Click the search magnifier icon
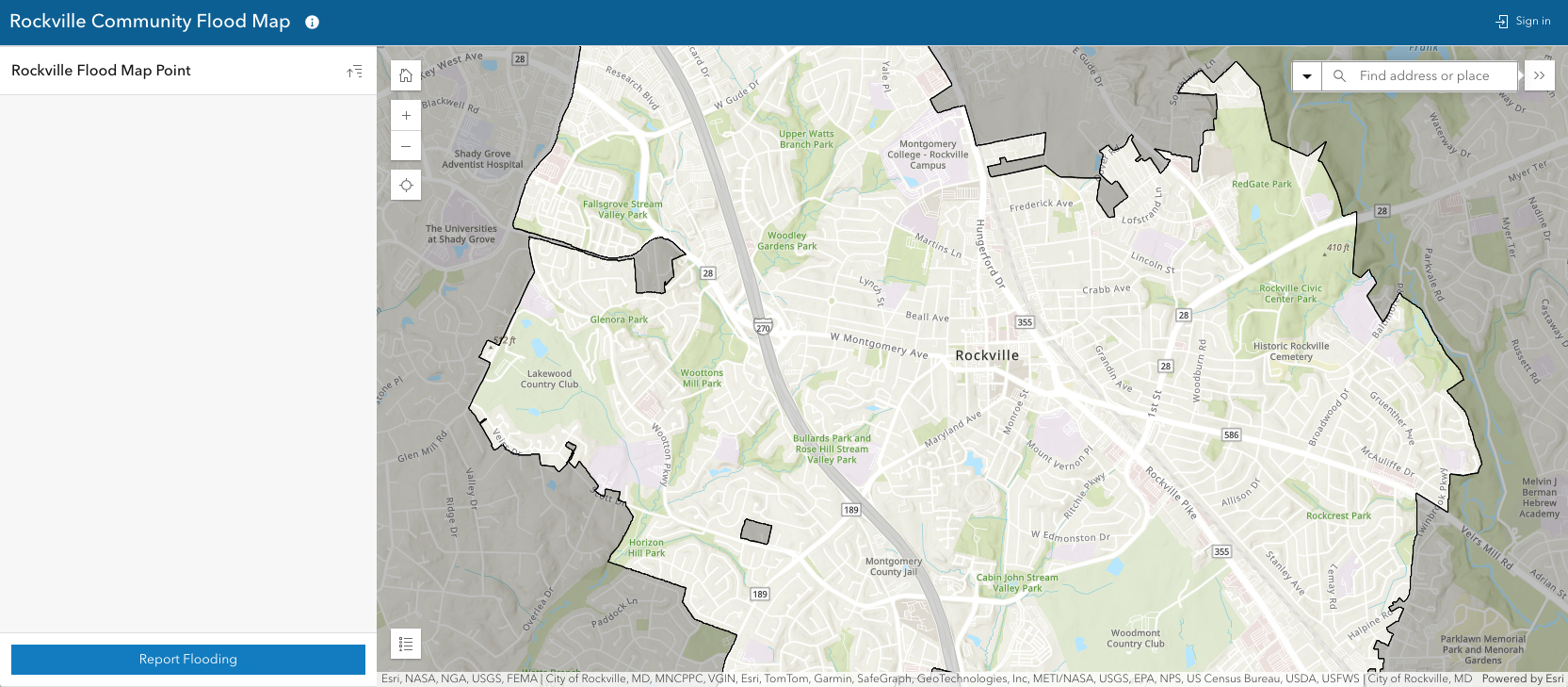This screenshot has height=687, width=1568. pos(1339,75)
